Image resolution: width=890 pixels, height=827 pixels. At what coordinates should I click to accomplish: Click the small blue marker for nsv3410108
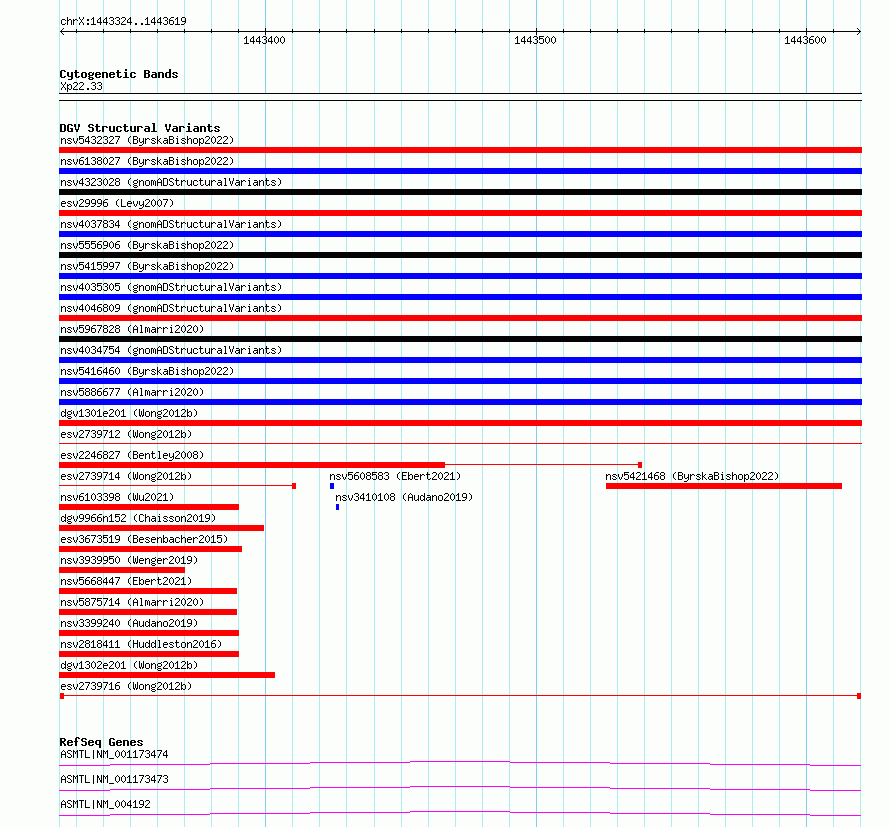tap(337, 507)
